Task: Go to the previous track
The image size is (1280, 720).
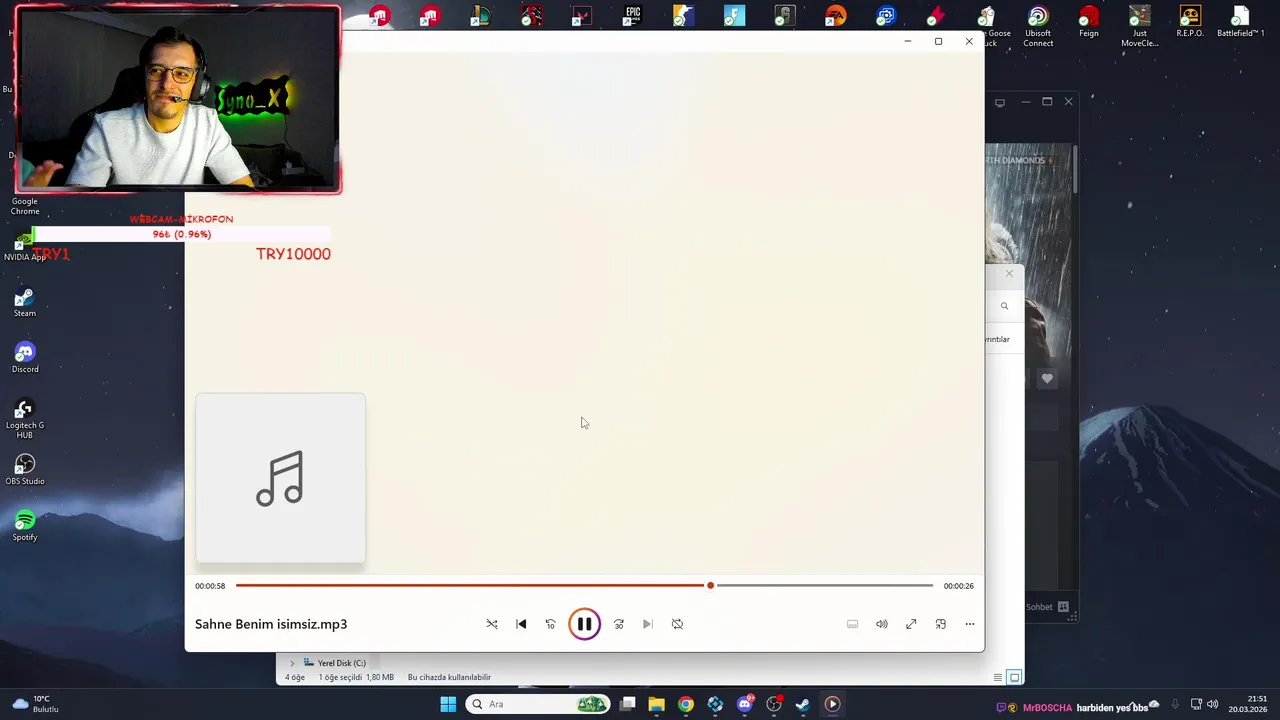Action: 521,624
